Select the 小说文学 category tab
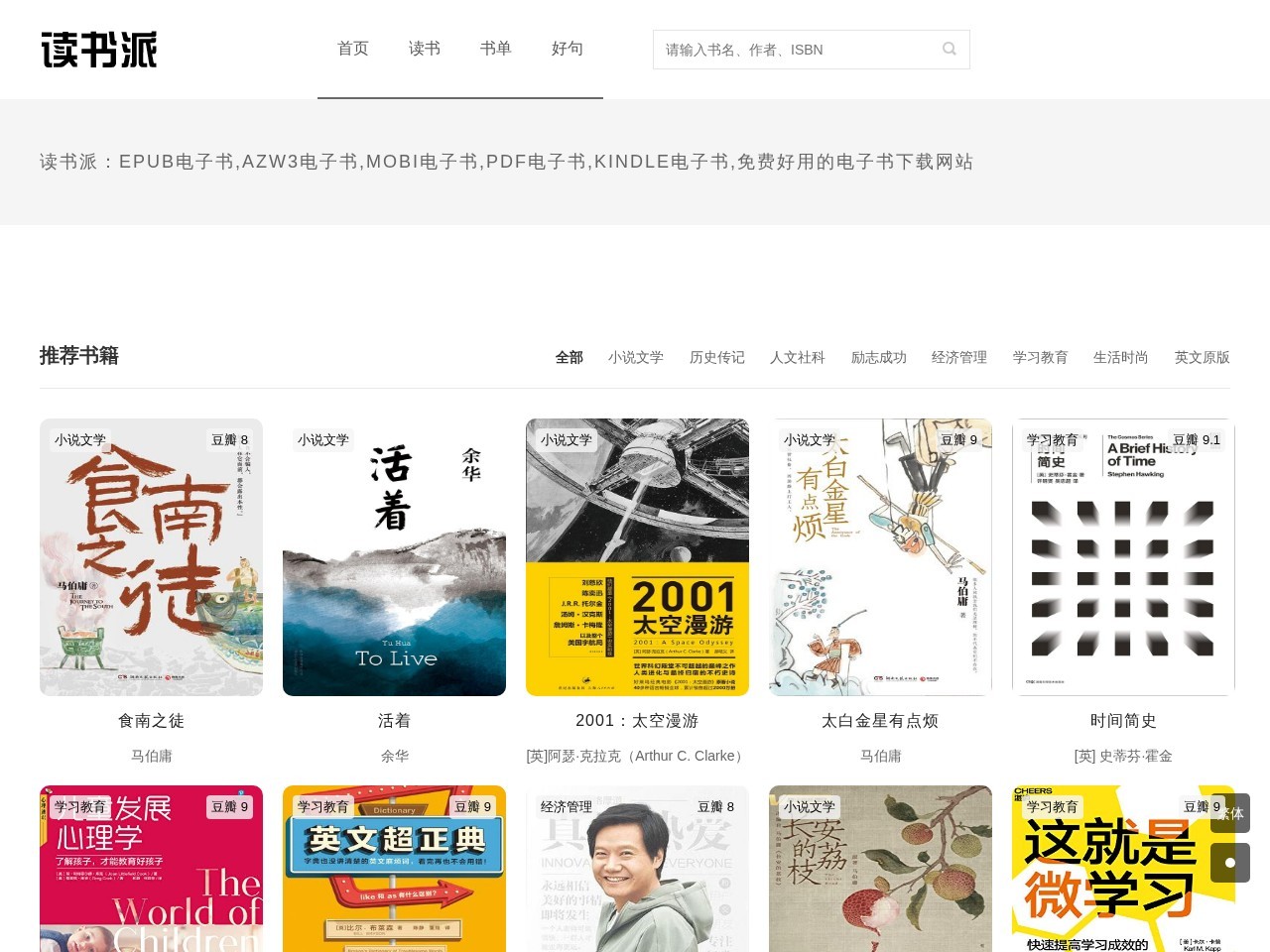Image resolution: width=1270 pixels, height=952 pixels. pyautogui.click(x=636, y=357)
